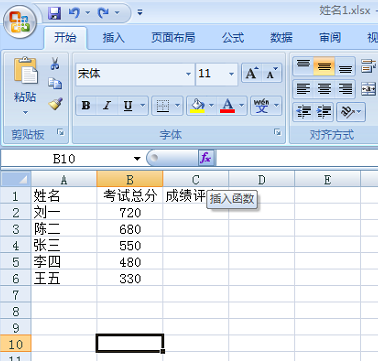378x361 pixels.
Task: Cut selection with the scissors icon
Action: click(x=55, y=63)
